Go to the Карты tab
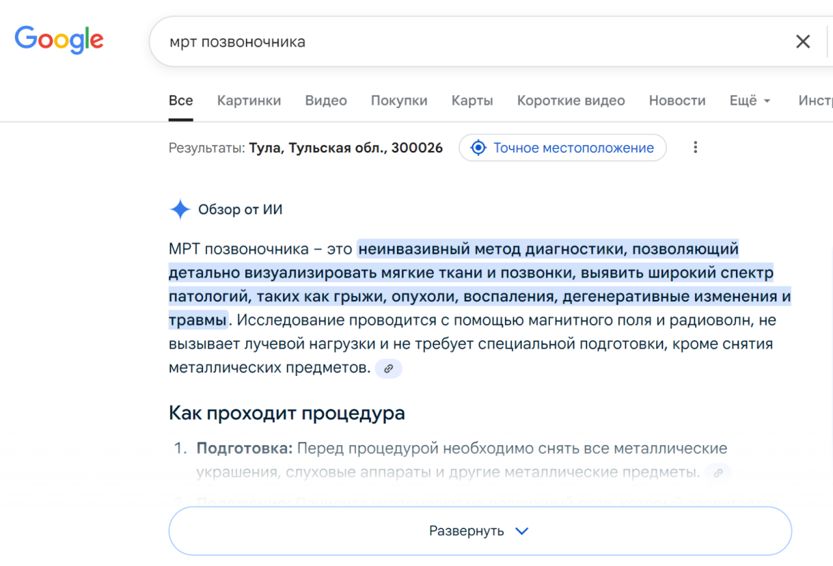Screen dimensions: 833x566 (x=472, y=101)
